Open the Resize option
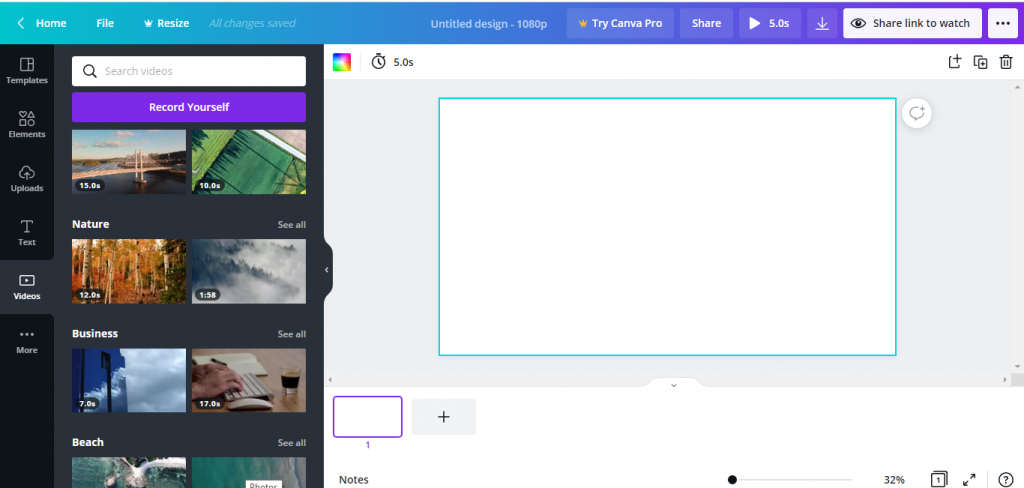 point(167,23)
